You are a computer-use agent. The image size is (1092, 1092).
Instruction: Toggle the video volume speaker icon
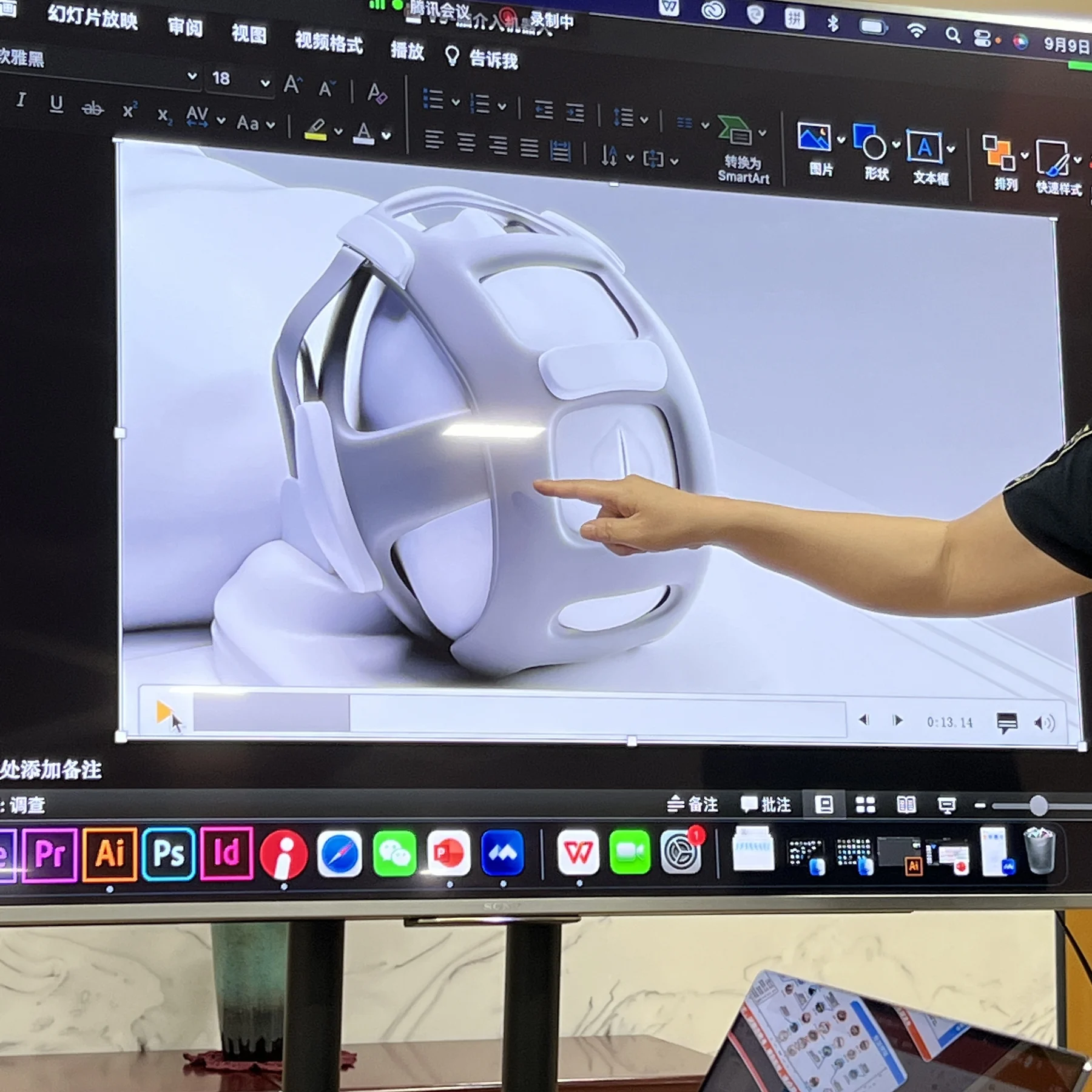coord(1045,723)
